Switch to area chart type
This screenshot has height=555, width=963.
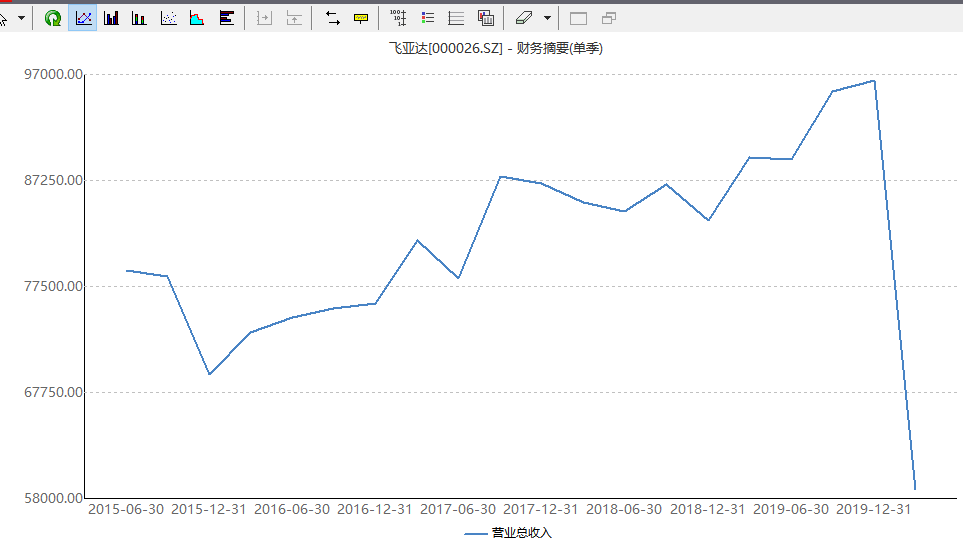point(197,18)
